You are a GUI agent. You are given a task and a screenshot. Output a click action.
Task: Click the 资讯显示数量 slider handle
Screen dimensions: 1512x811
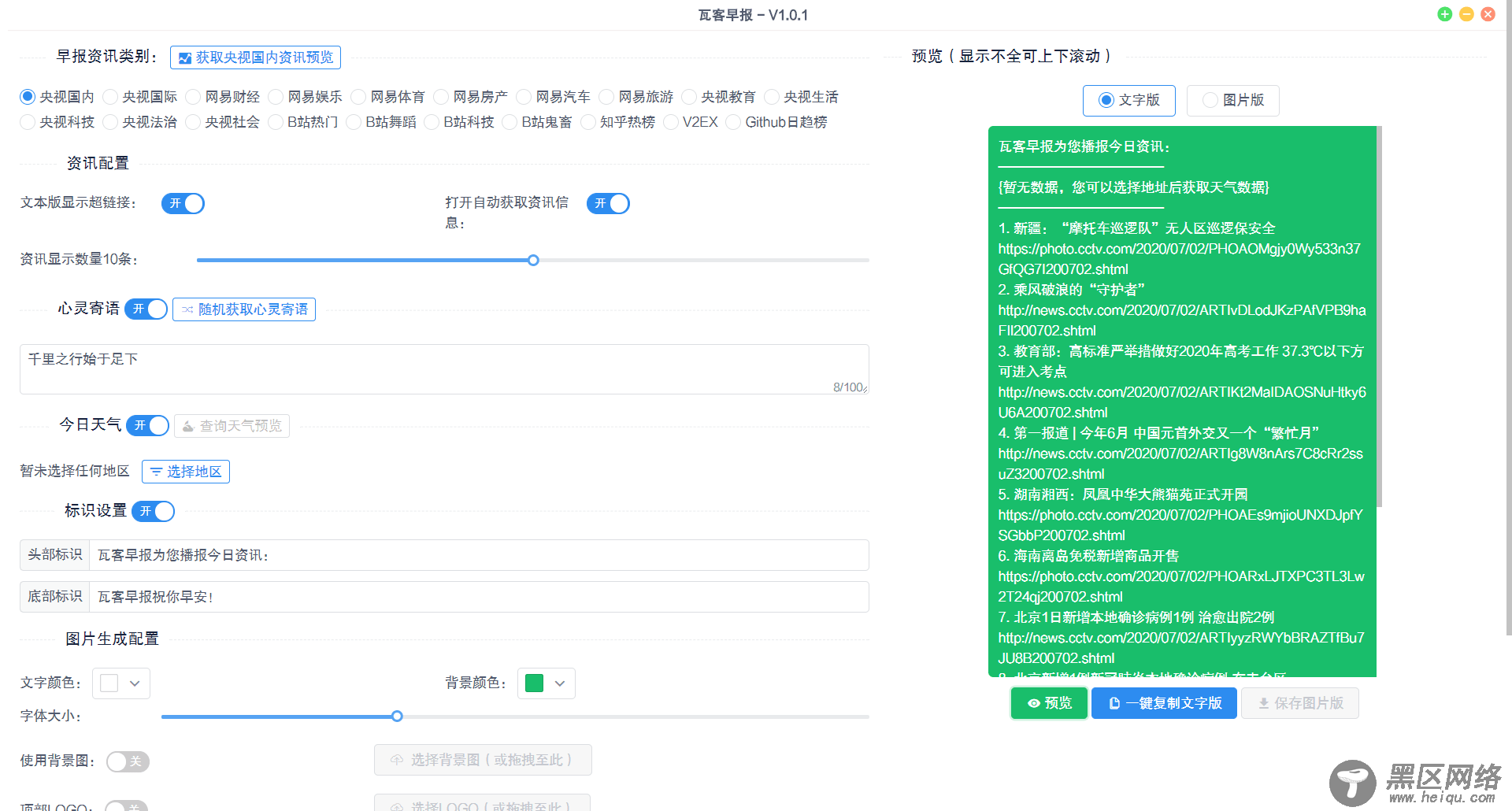pos(533,260)
